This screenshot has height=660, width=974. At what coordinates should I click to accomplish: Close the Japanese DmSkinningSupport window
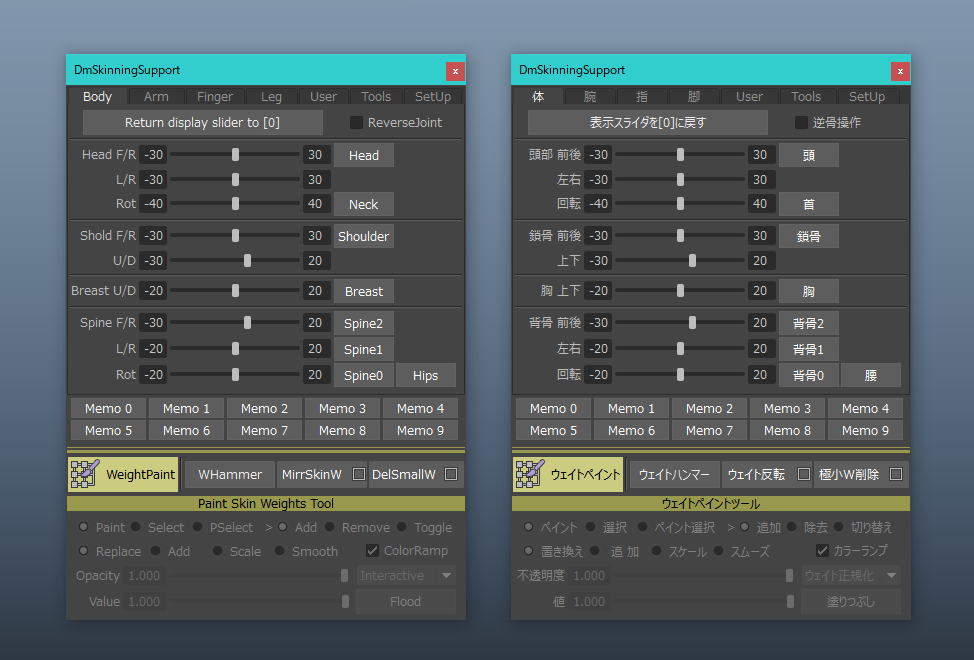point(900,71)
